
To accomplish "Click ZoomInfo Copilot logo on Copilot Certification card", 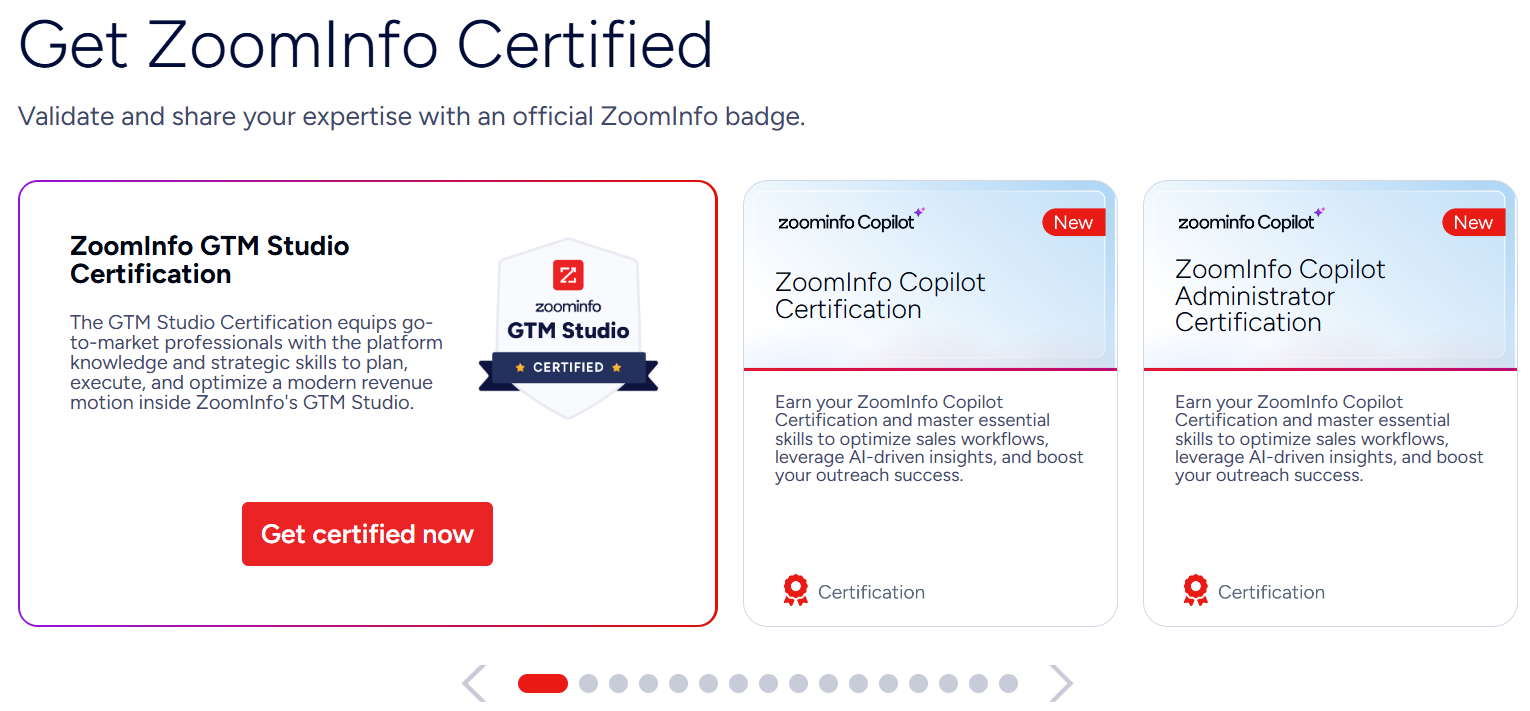I will point(852,220).
